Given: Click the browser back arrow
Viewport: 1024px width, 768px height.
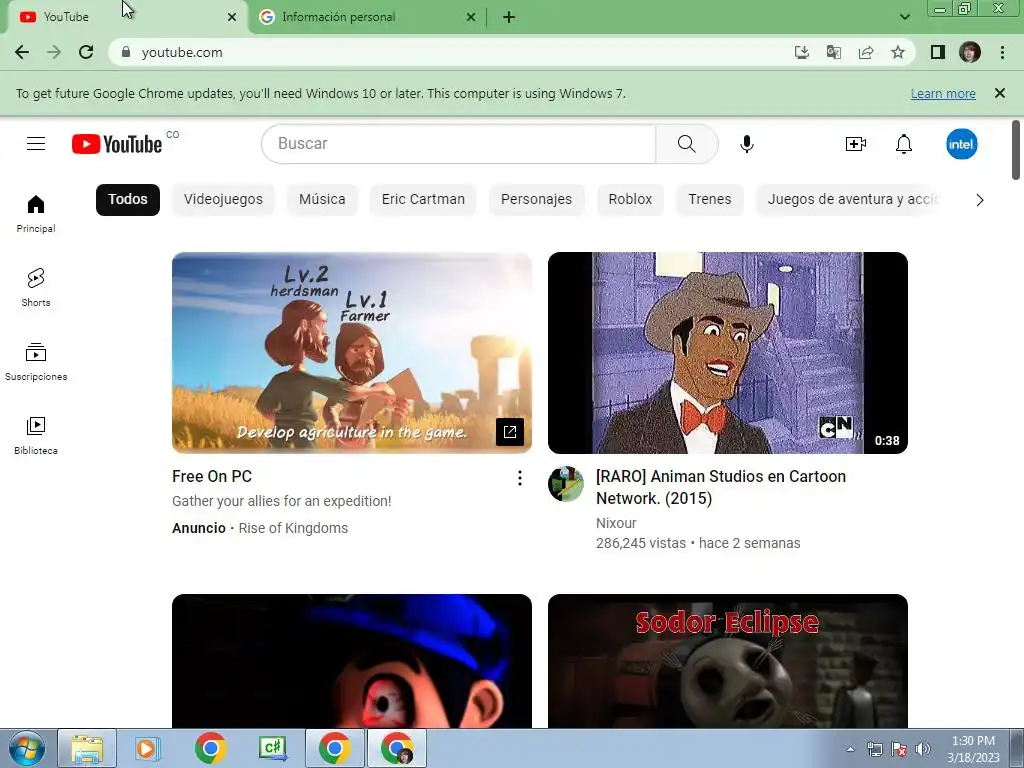Looking at the screenshot, I should (22, 52).
